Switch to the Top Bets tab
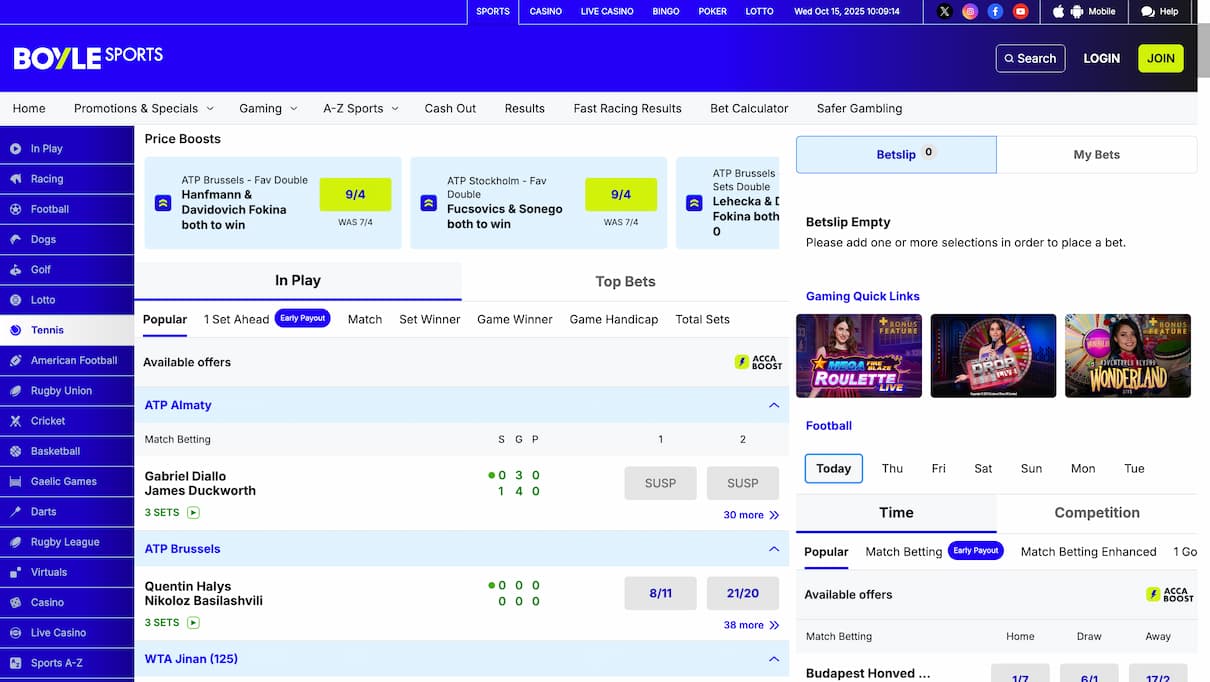Image resolution: width=1210 pixels, height=682 pixels. pos(625,282)
